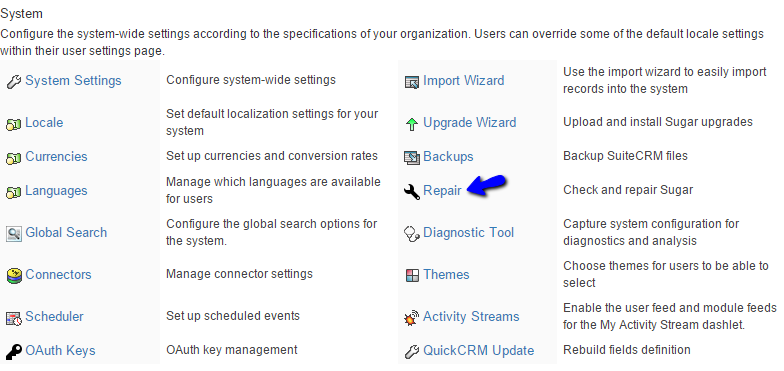Image resolution: width=784 pixels, height=371 pixels.
Task: Click the QuickCRM Update wrench icon
Action: pos(412,352)
